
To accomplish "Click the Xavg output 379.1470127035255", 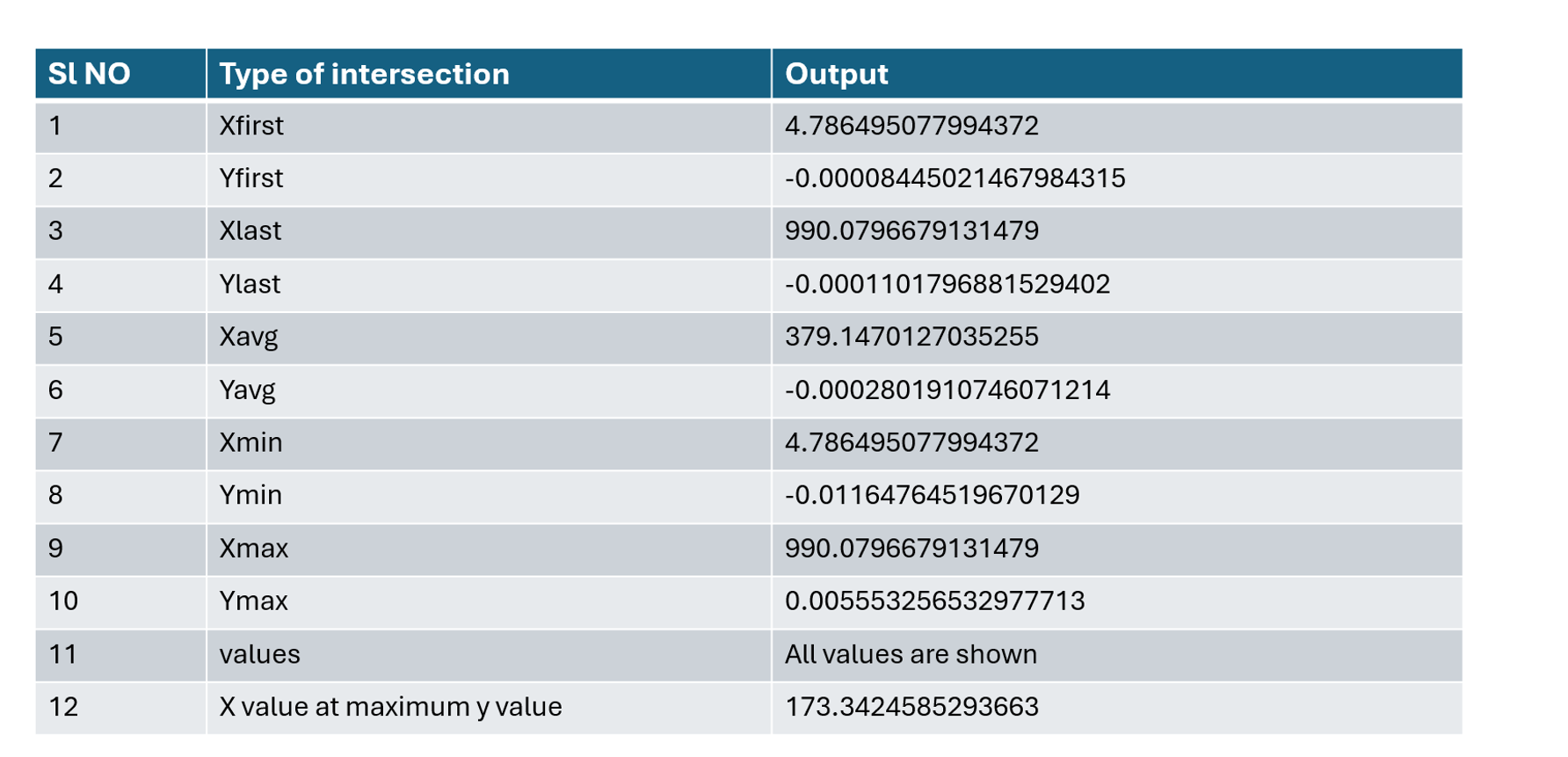I will [911, 337].
